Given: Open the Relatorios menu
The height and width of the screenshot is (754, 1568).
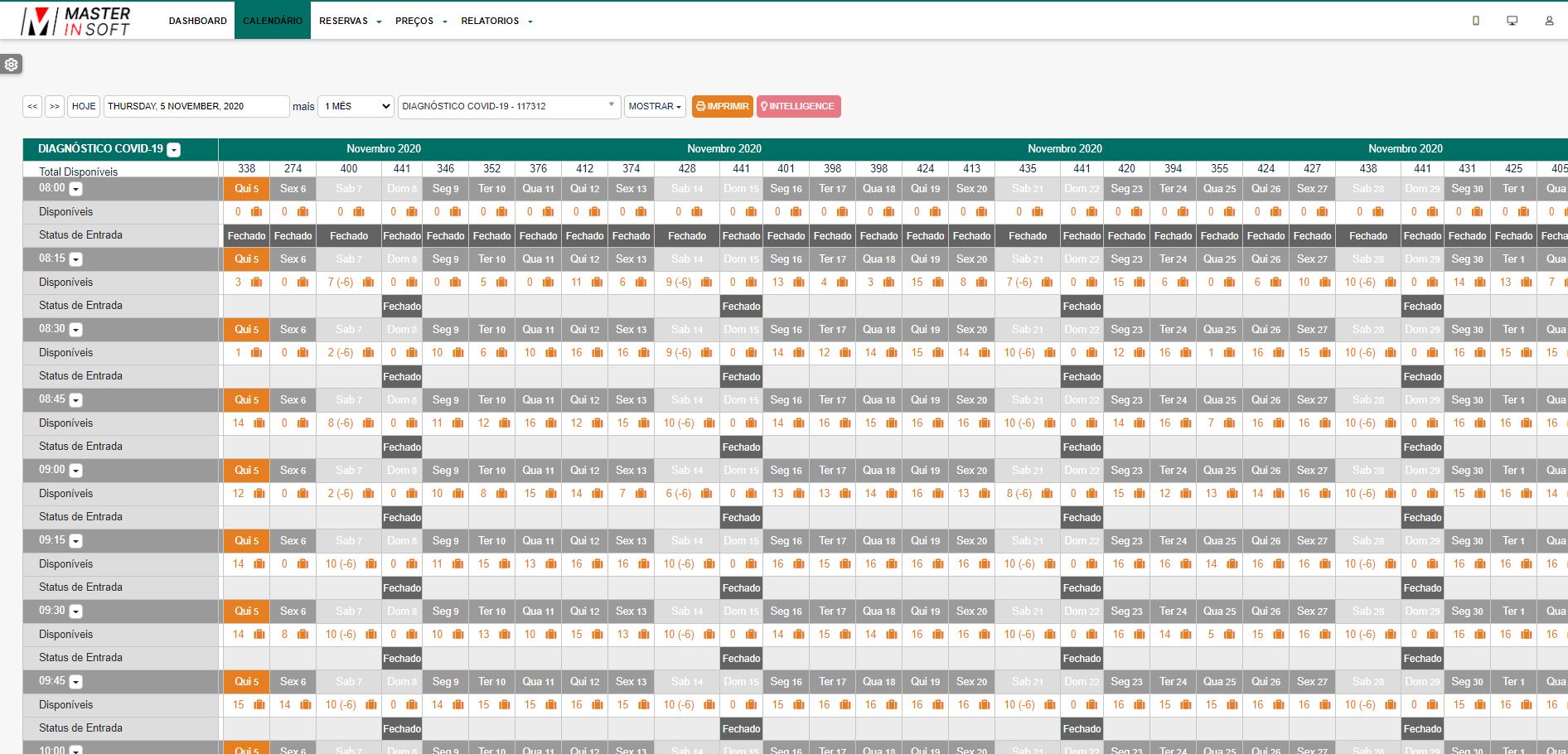Looking at the screenshot, I should 496,21.
